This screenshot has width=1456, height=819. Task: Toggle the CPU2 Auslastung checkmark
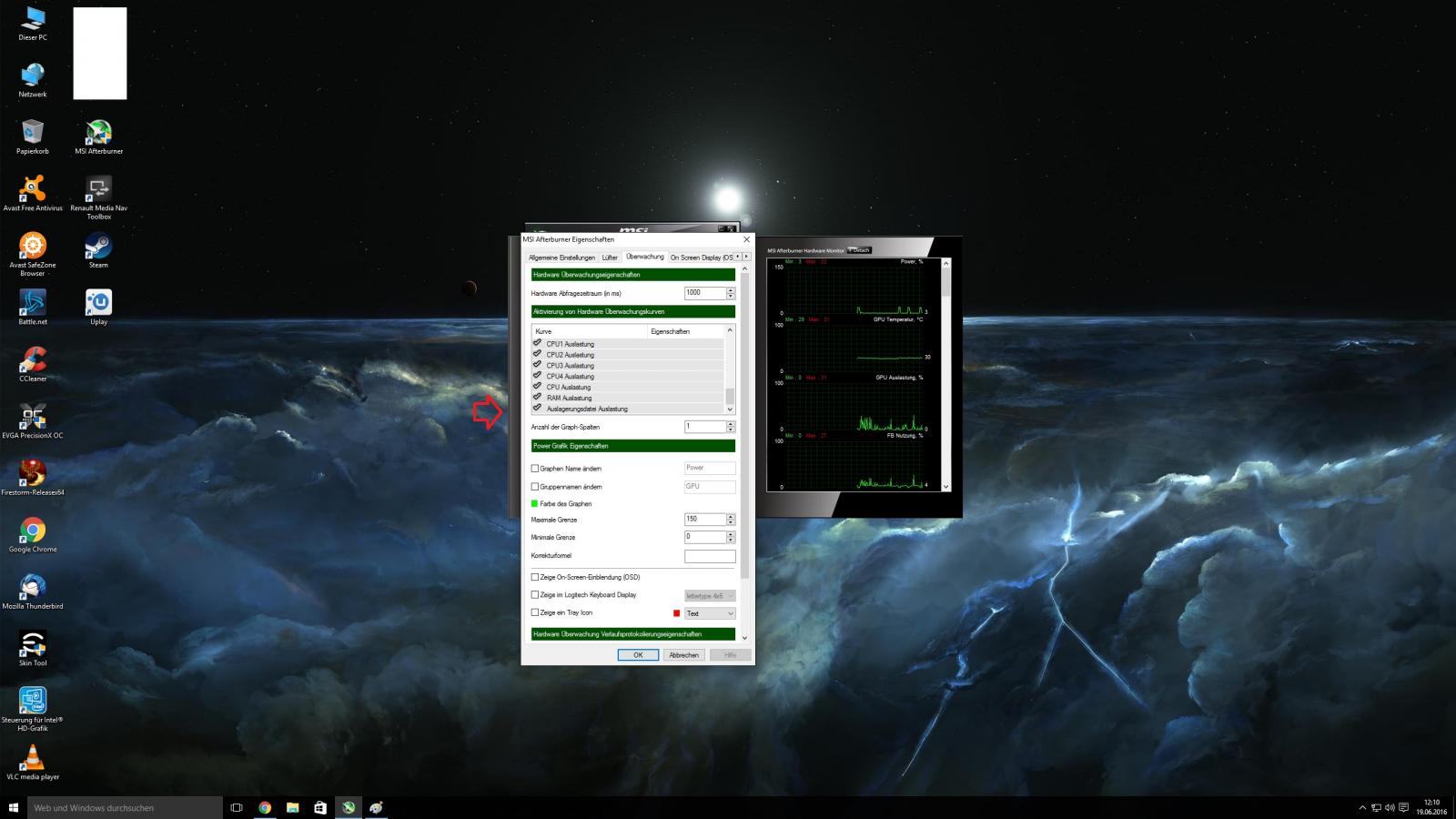pyautogui.click(x=537, y=354)
